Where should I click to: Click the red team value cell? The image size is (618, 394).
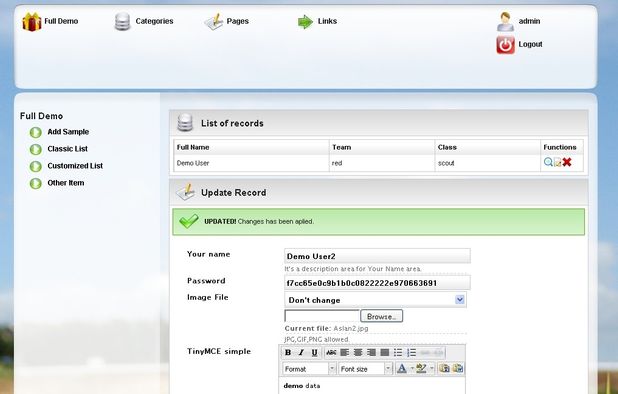click(x=382, y=163)
